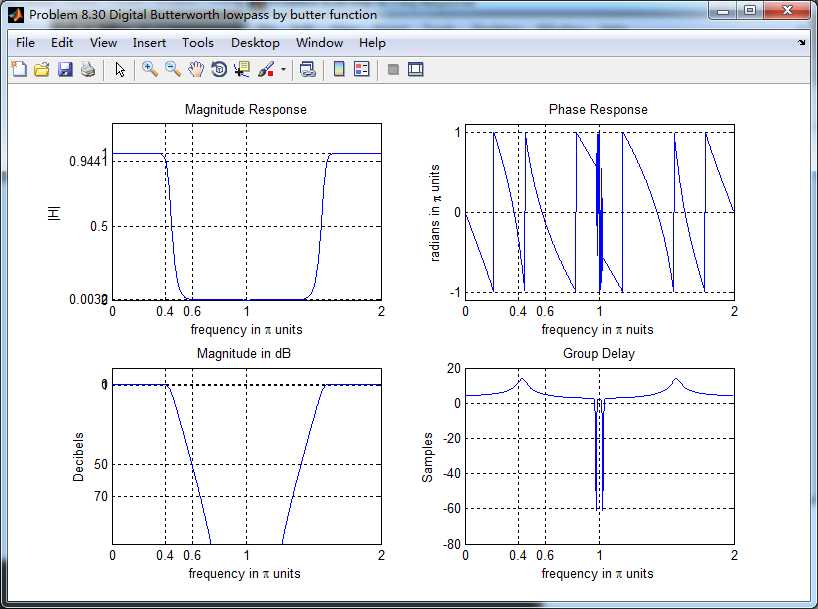The width and height of the screenshot is (818, 609).
Task: Select the Data Cursor tool
Action: [242, 69]
